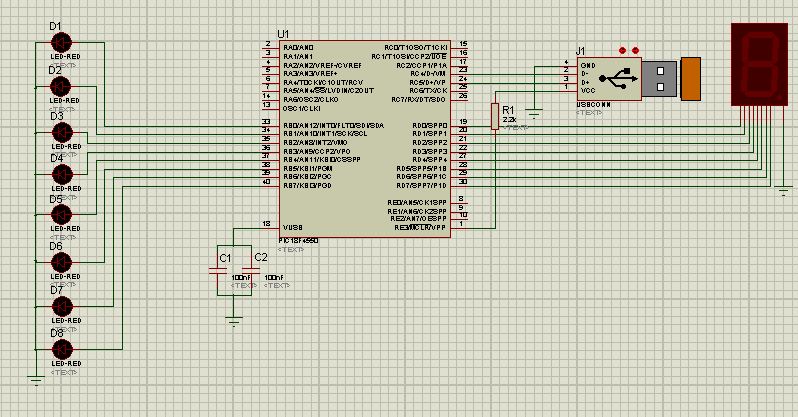This screenshot has height=417, width=798.
Task: Click the PIC18F4550 part name under U1
Action: (298, 241)
